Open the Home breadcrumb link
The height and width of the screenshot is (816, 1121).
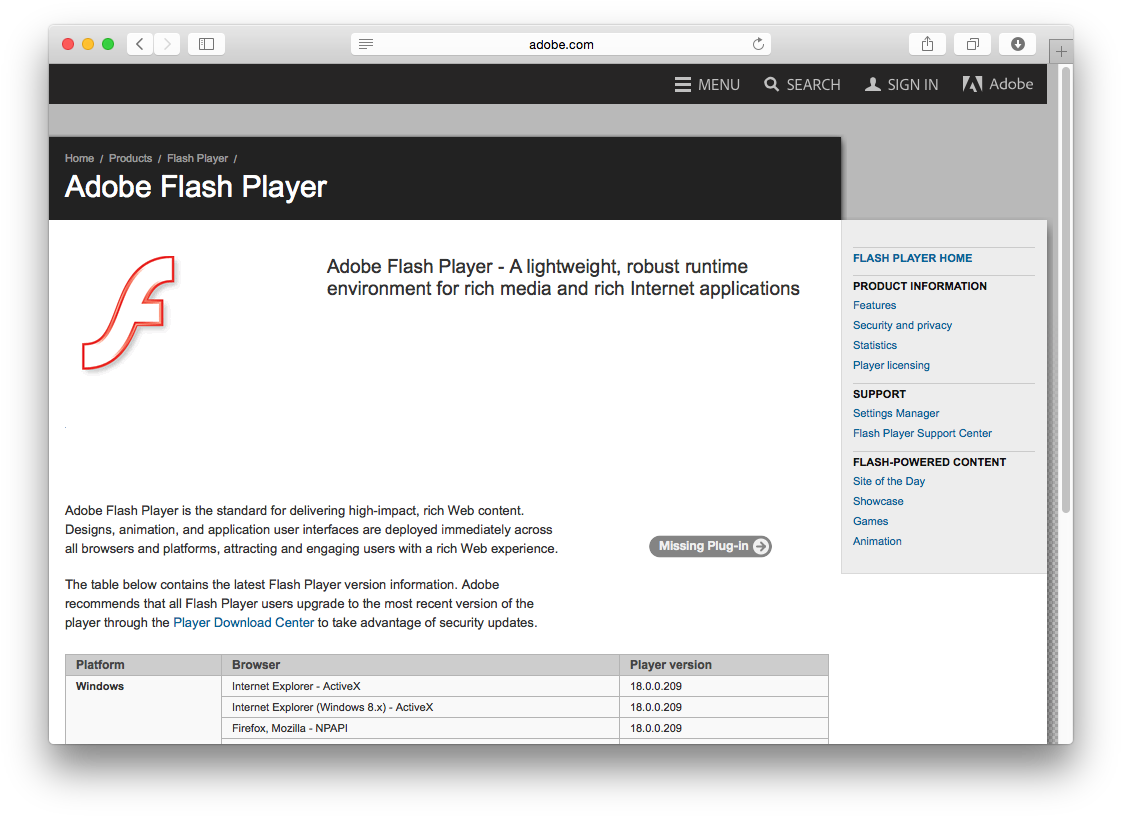pos(79,158)
